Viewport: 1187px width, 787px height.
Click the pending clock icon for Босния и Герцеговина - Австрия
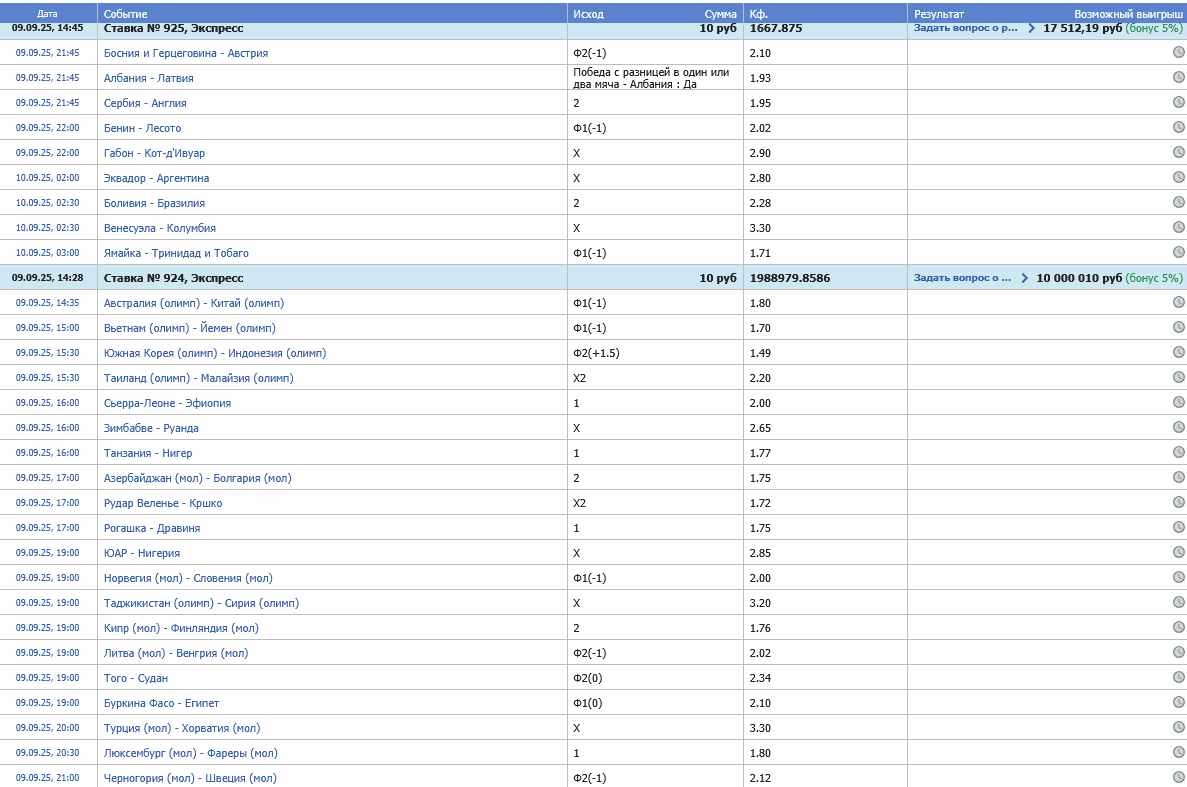point(1178,52)
